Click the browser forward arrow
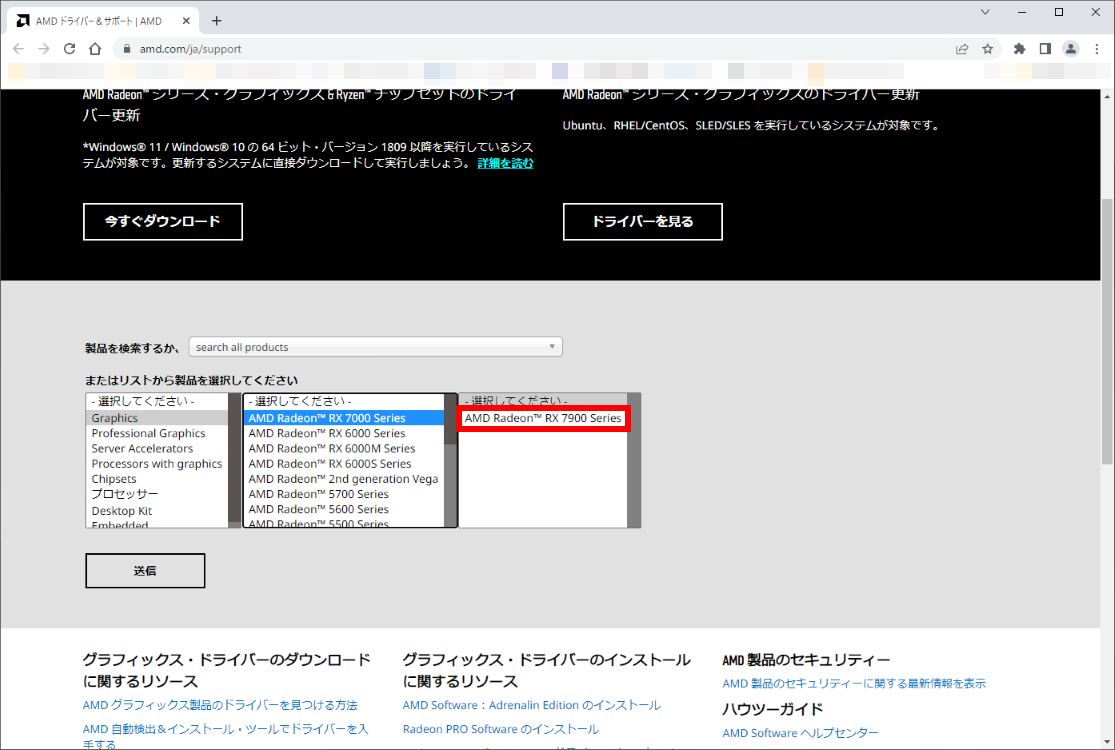This screenshot has width=1115, height=750. pos(44,49)
